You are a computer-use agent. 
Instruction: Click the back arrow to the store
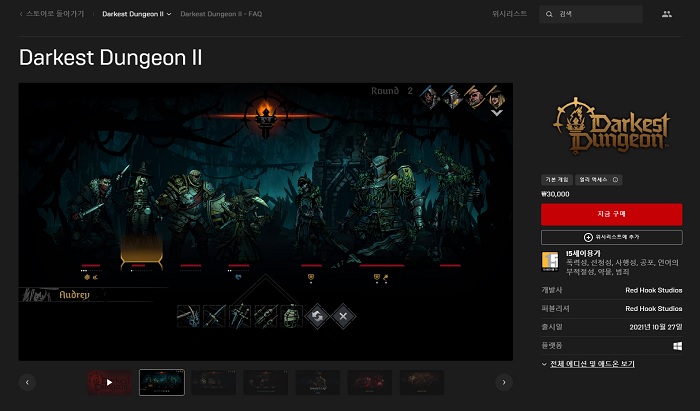coord(22,15)
